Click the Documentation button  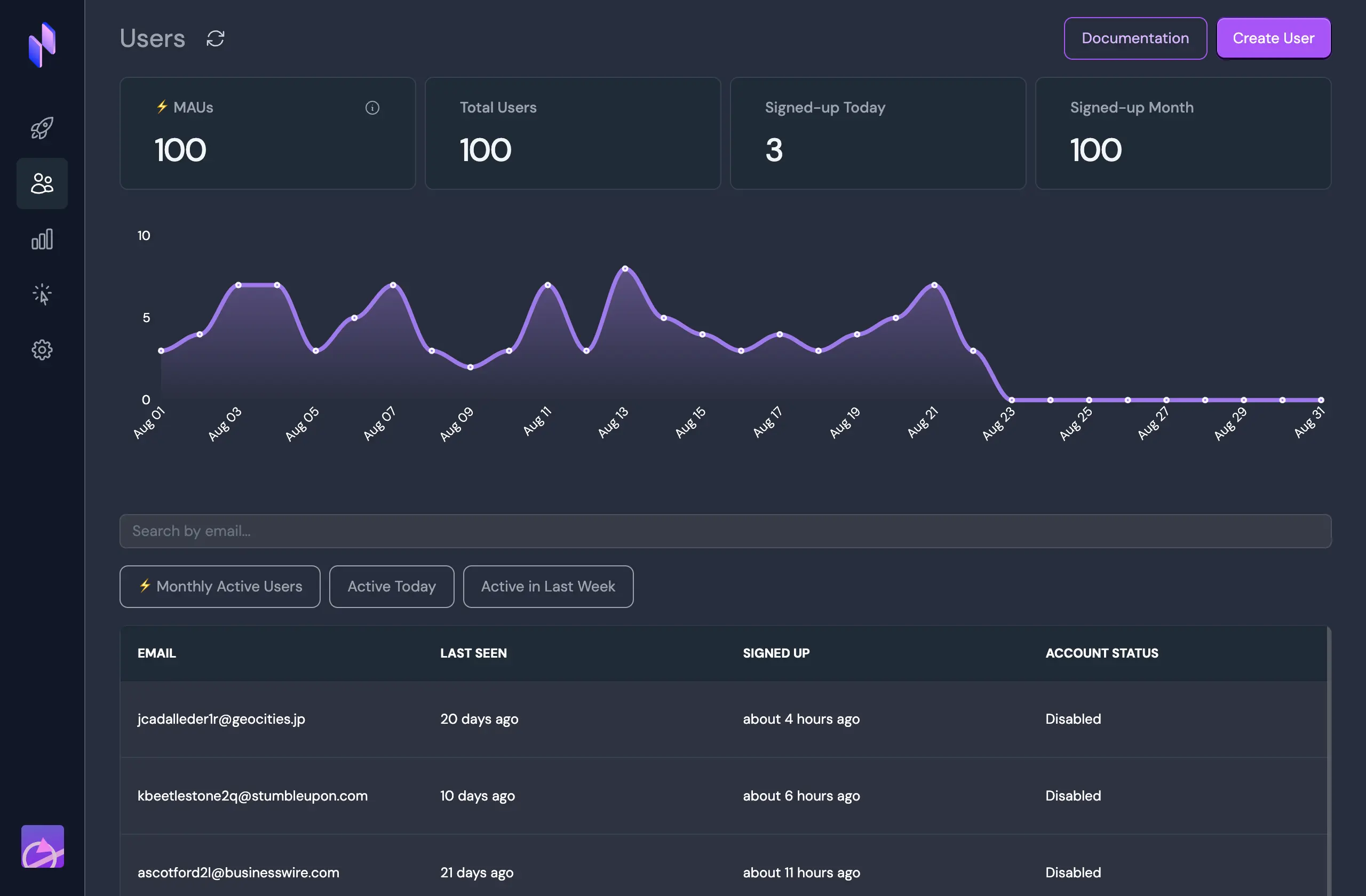[1135, 38]
